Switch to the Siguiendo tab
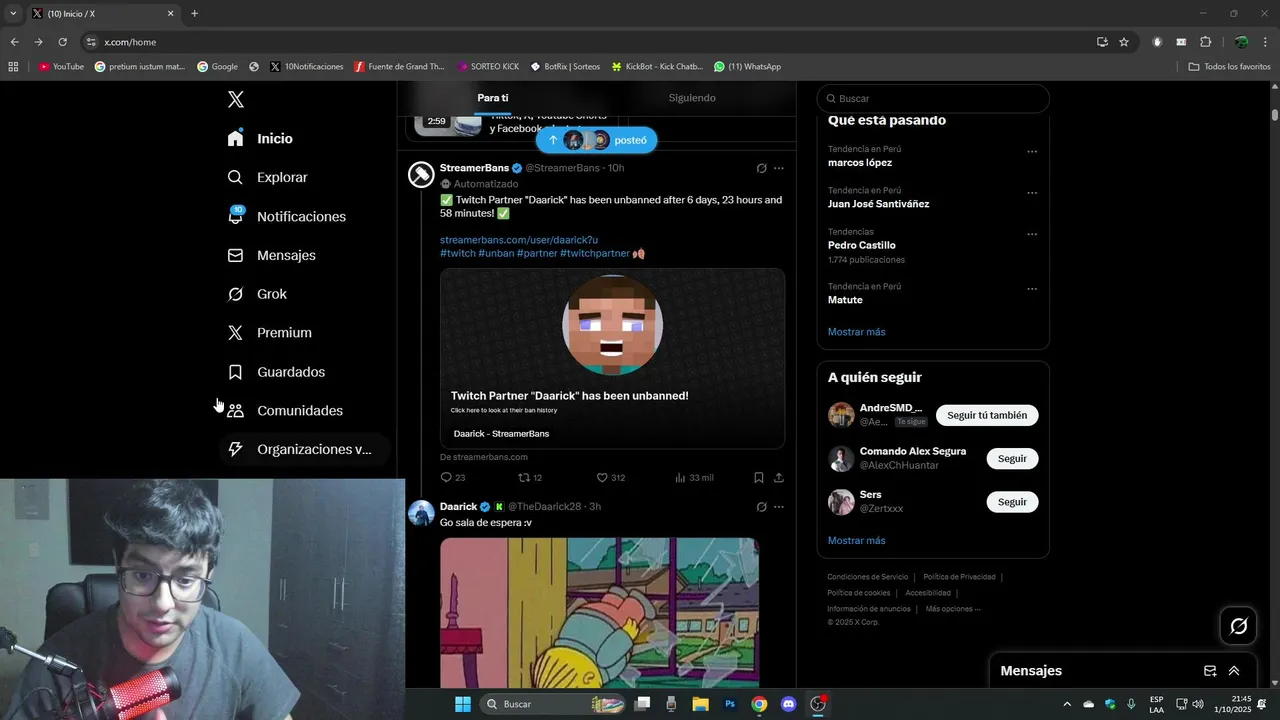Screen dimensions: 1280x720 (692, 98)
